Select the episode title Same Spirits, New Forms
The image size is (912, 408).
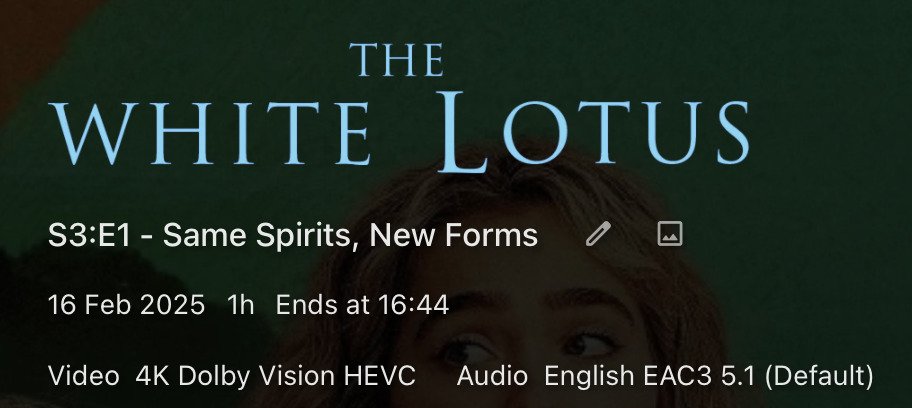click(x=350, y=235)
